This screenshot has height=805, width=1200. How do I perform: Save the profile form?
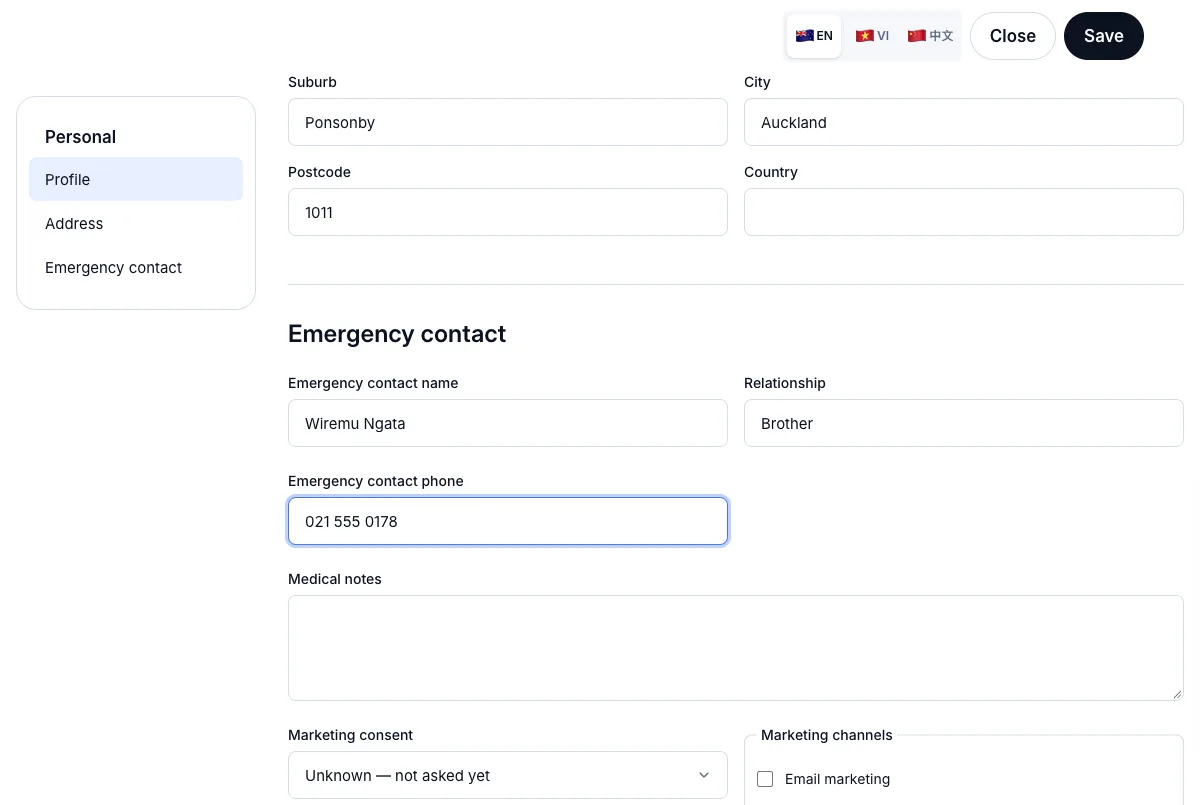coord(1103,36)
